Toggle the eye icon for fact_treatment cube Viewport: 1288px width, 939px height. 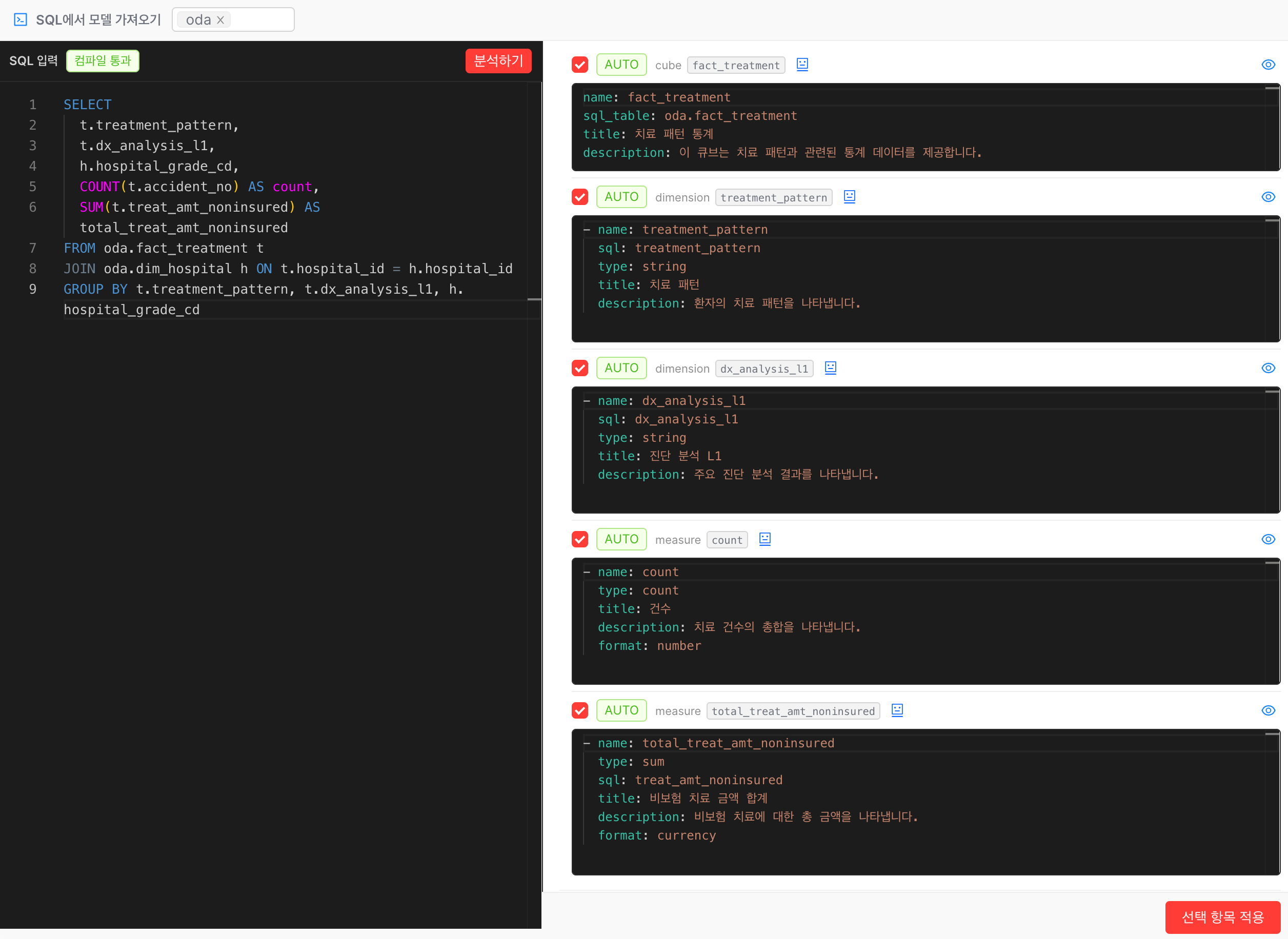tap(1268, 65)
